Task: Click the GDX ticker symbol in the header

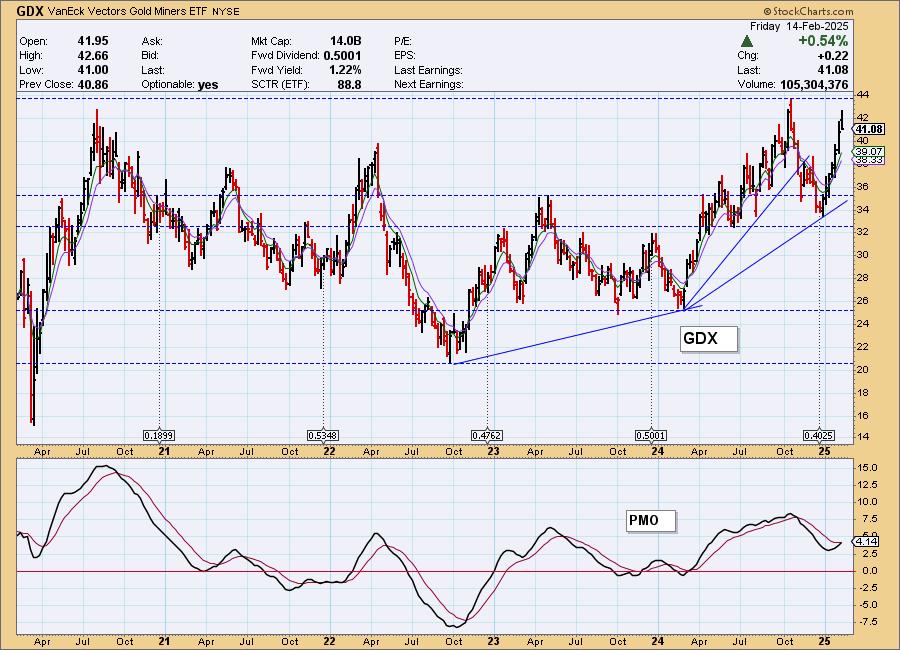Action: pos(30,10)
